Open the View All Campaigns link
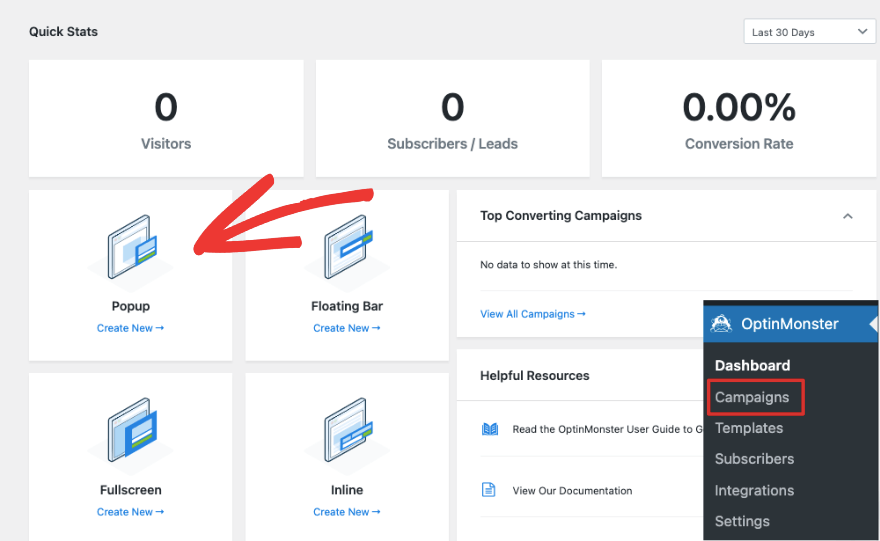 [533, 314]
